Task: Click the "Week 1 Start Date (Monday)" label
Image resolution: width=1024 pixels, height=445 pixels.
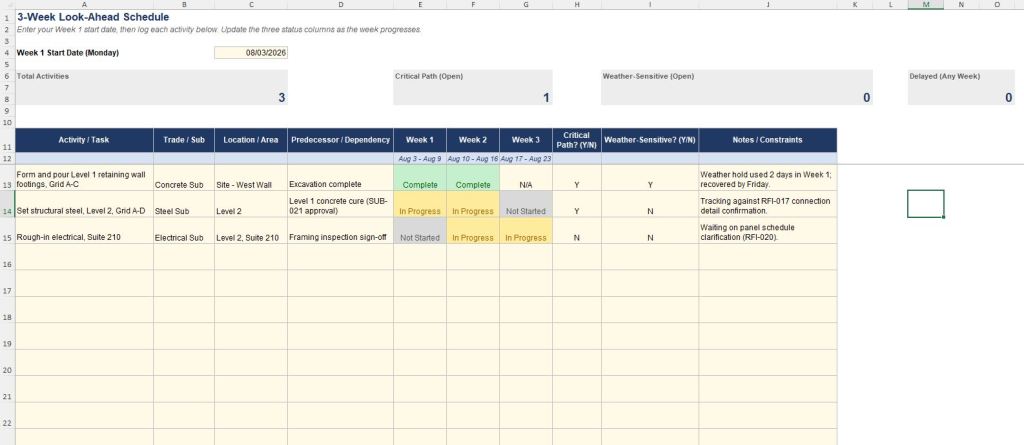Action: pos(68,53)
